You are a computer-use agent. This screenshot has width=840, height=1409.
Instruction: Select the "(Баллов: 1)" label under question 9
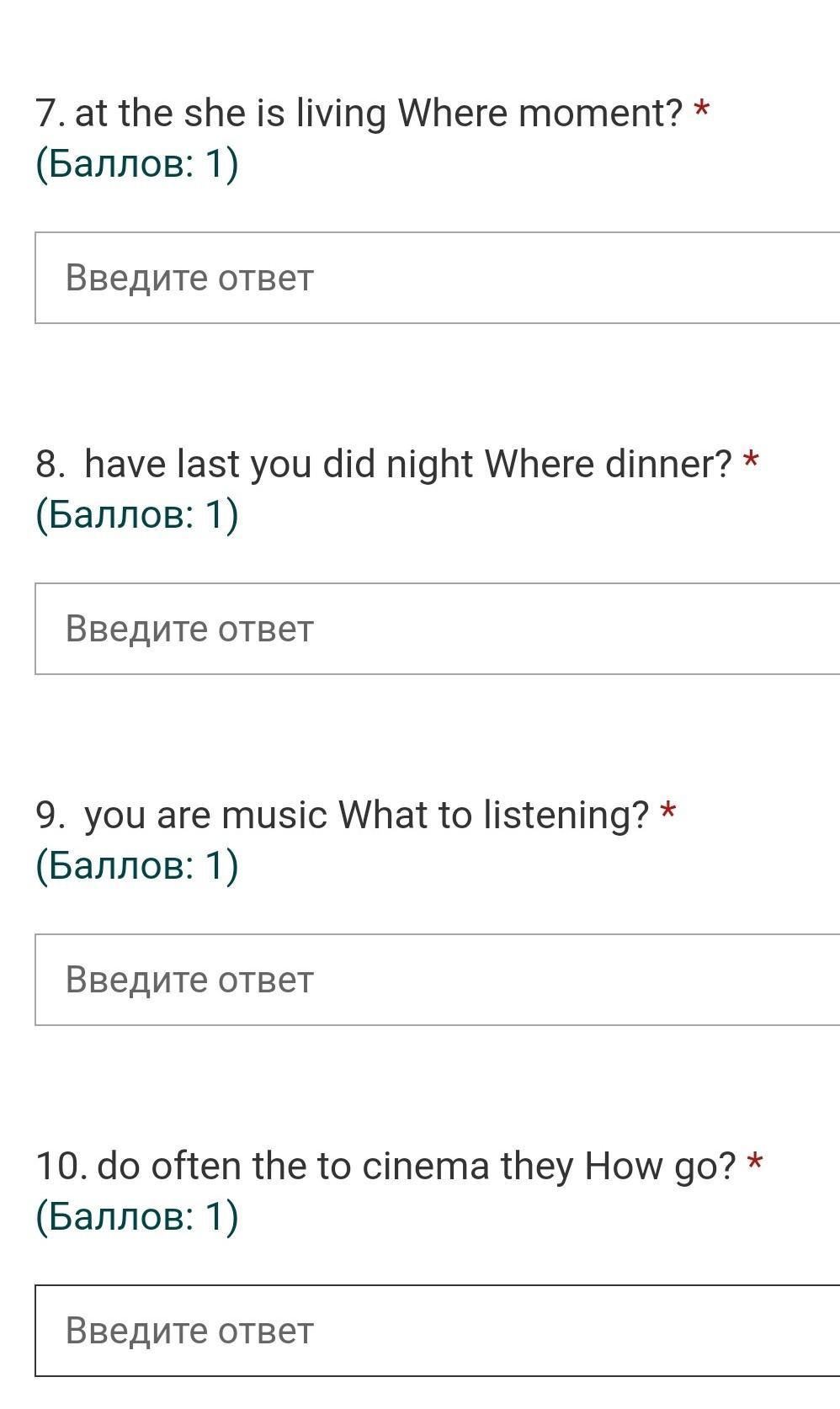pos(137,865)
